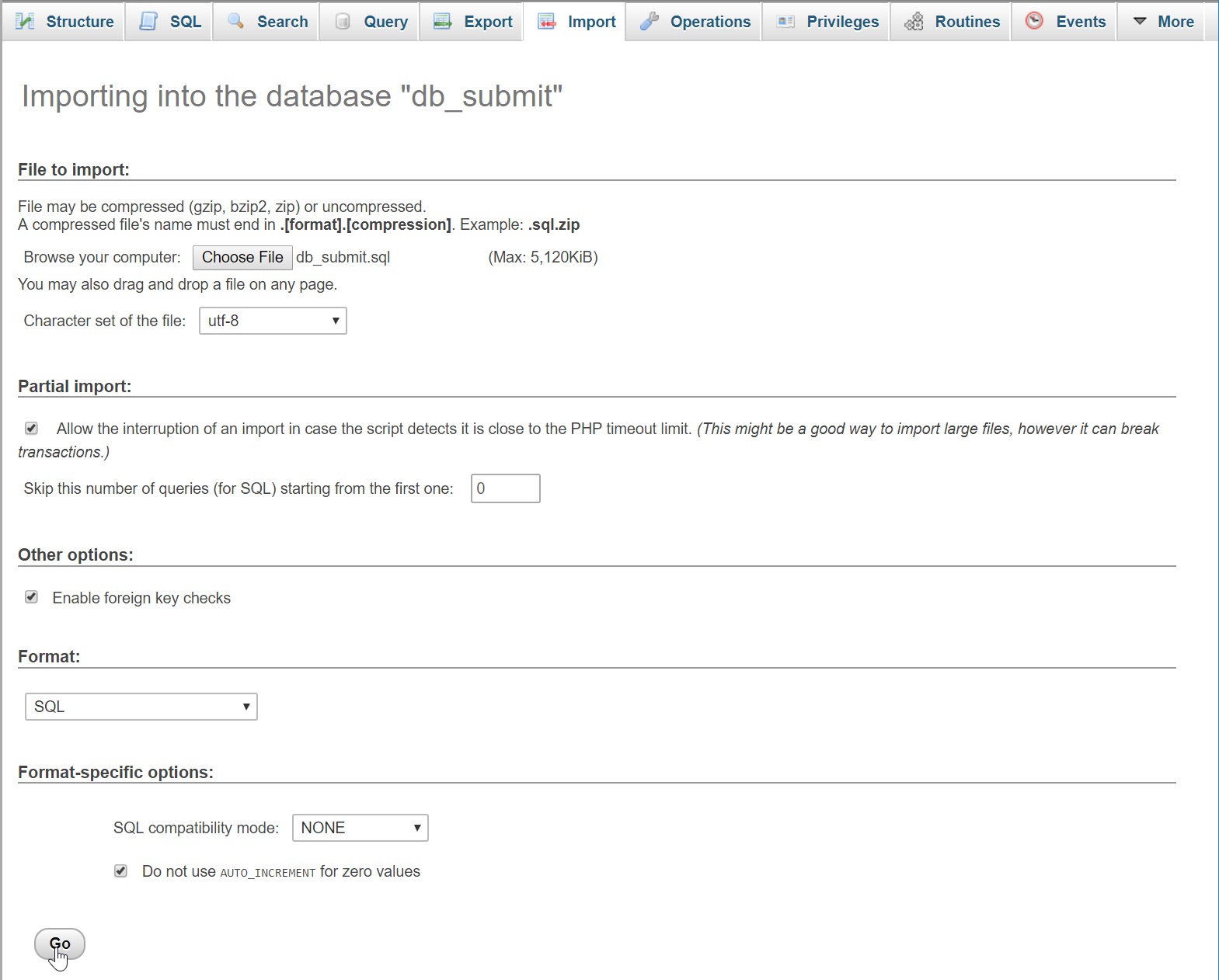This screenshot has width=1219, height=980.
Task: Click the Structure tab icon
Action: 25,22
